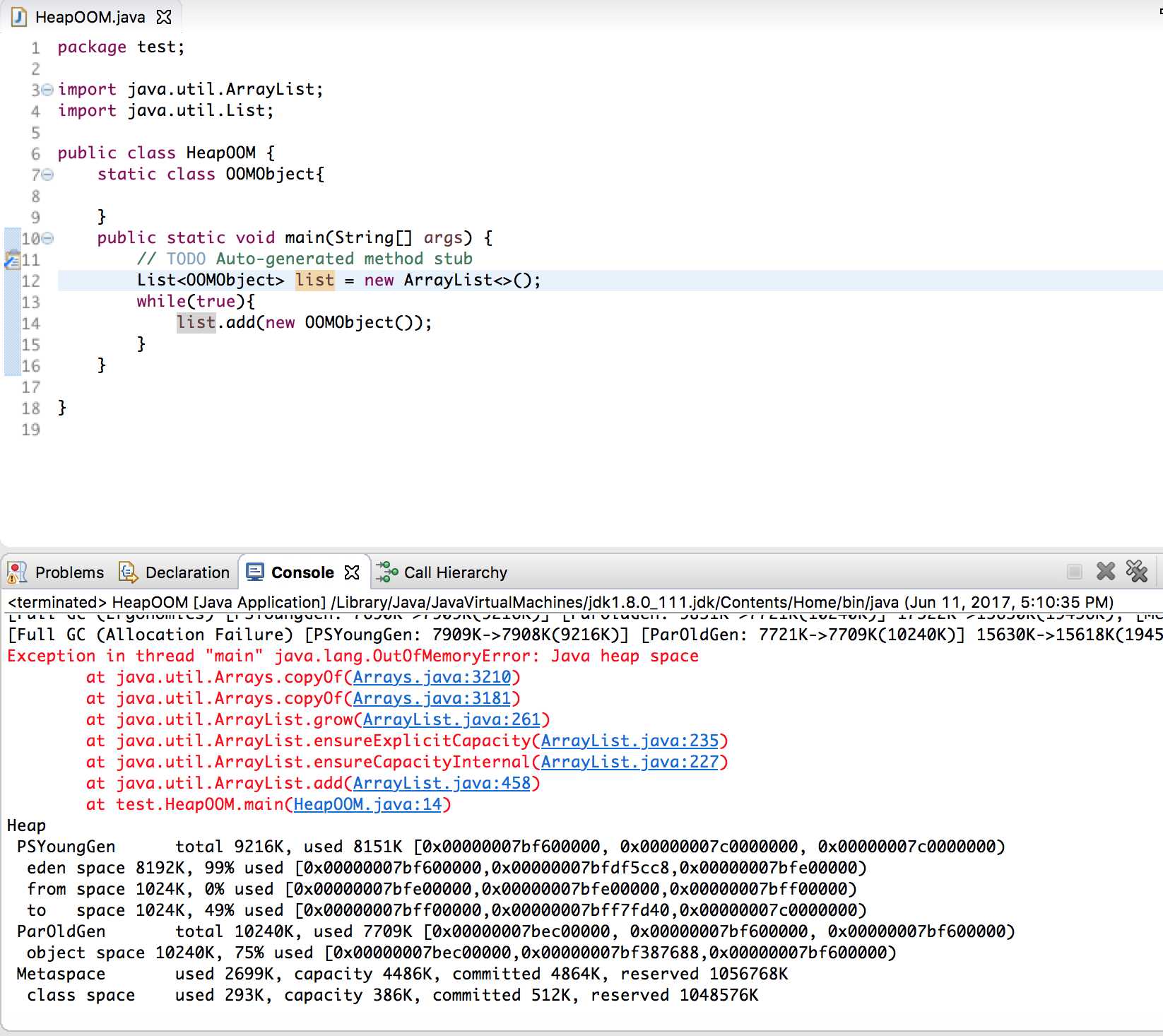Click line number 18 in the gutter
Screen dimensions: 1163x1036
(x=31, y=408)
